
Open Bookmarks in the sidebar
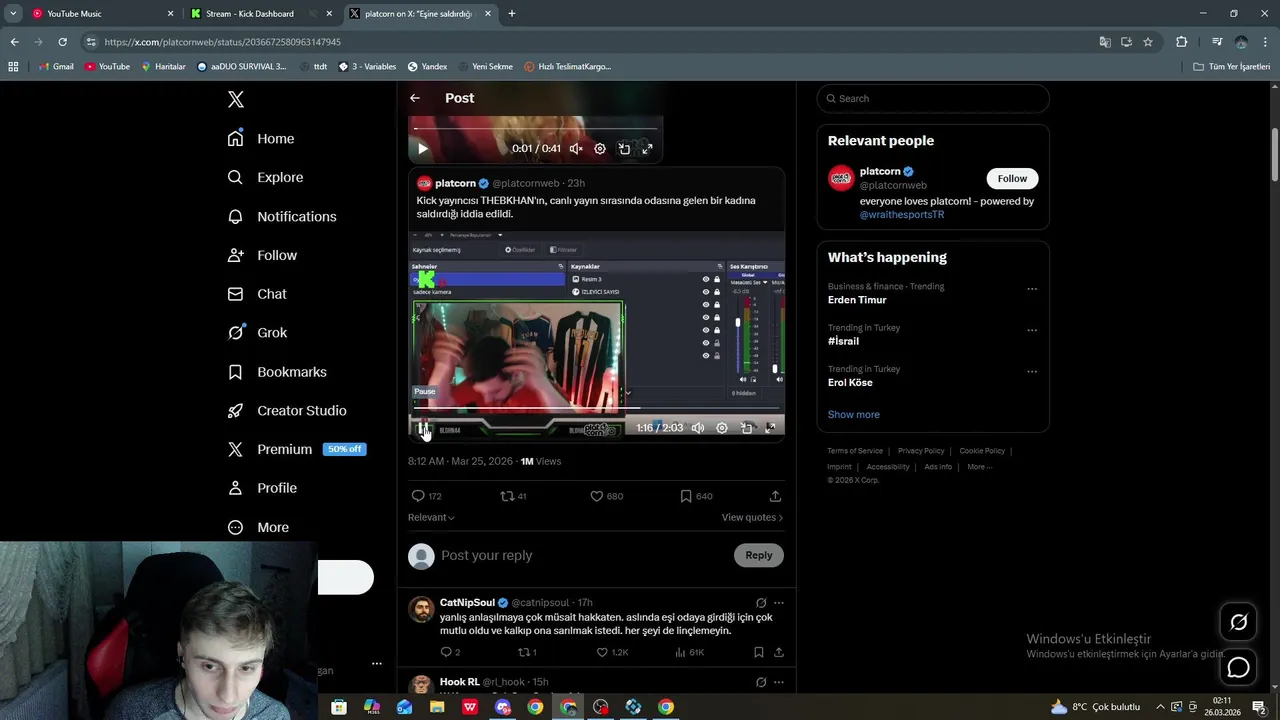click(278, 372)
